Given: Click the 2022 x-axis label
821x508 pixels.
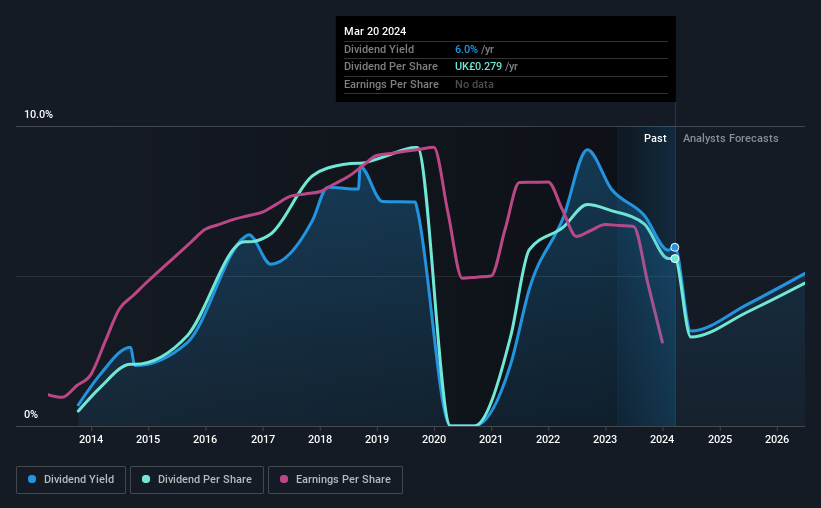Looking at the screenshot, I should point(548,439).
